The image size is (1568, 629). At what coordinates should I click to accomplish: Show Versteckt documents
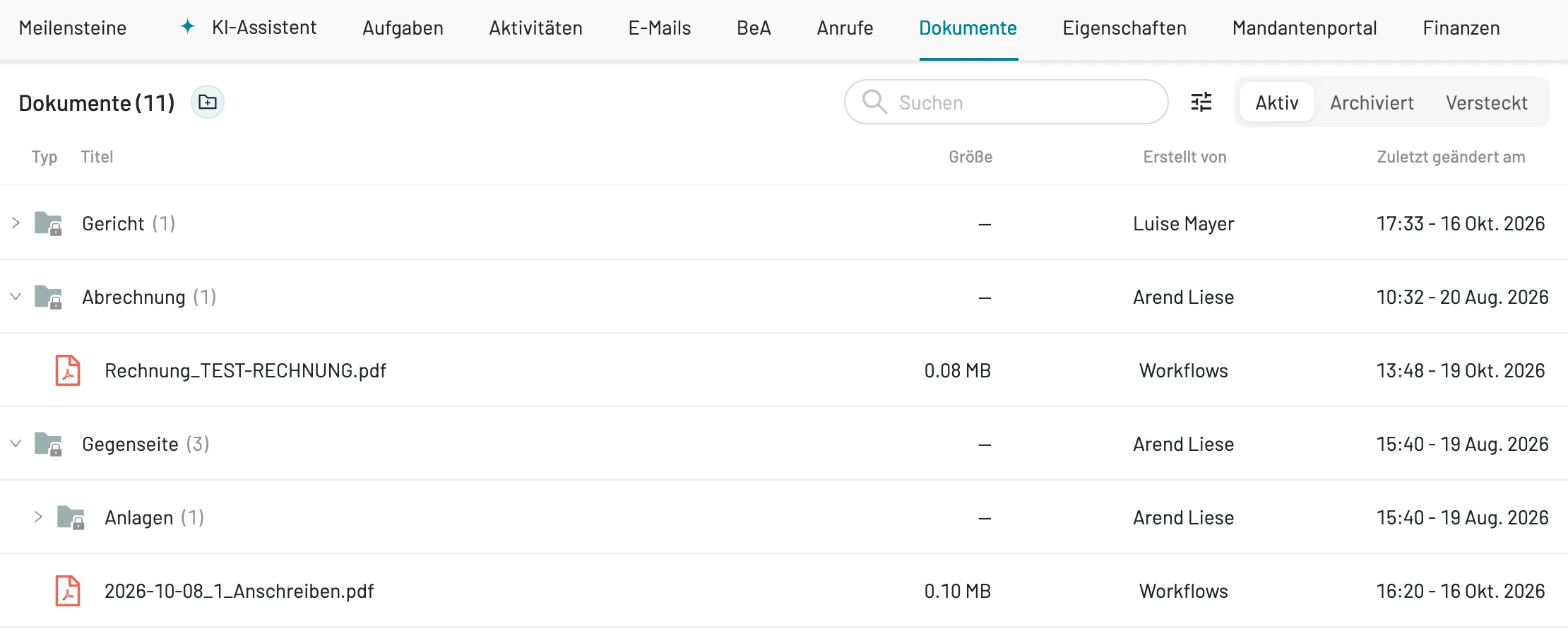(x=1487, y=102)
